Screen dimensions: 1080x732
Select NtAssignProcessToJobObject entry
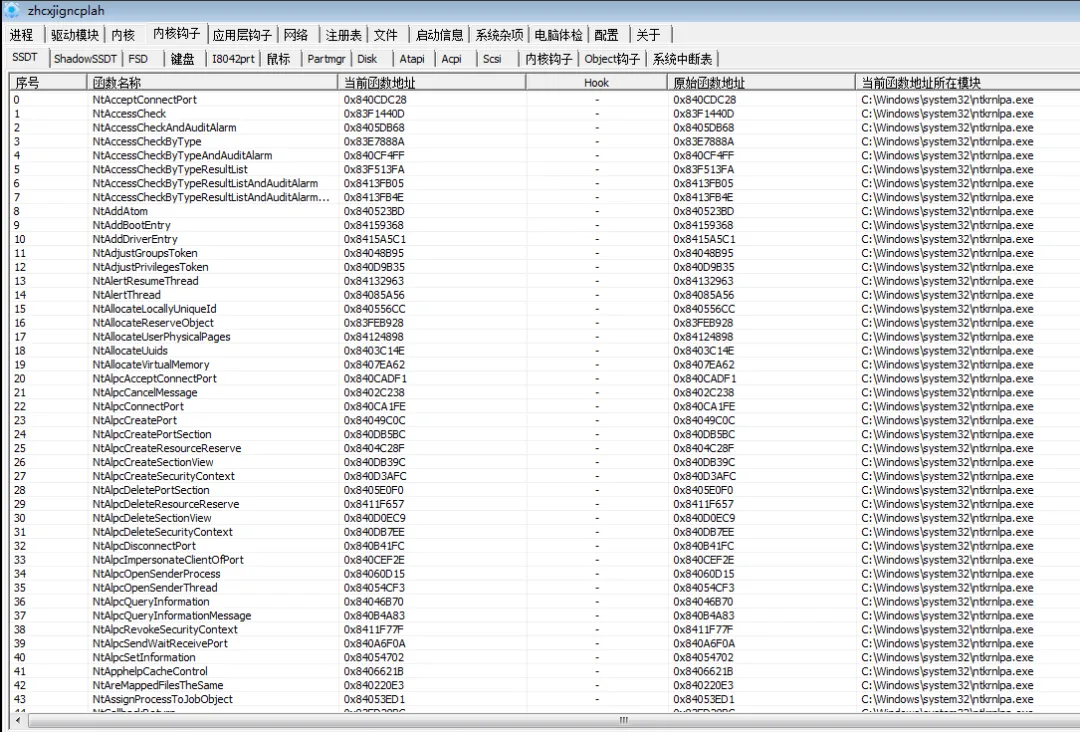pos(545,699)
